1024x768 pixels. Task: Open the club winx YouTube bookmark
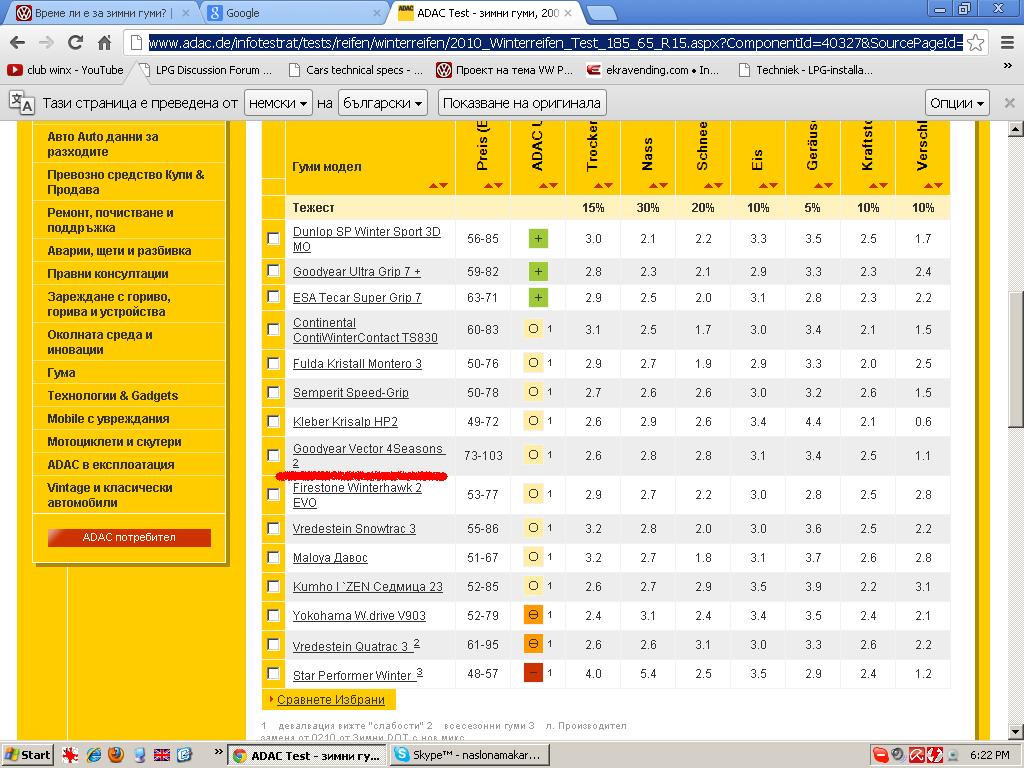pos(66,70)
